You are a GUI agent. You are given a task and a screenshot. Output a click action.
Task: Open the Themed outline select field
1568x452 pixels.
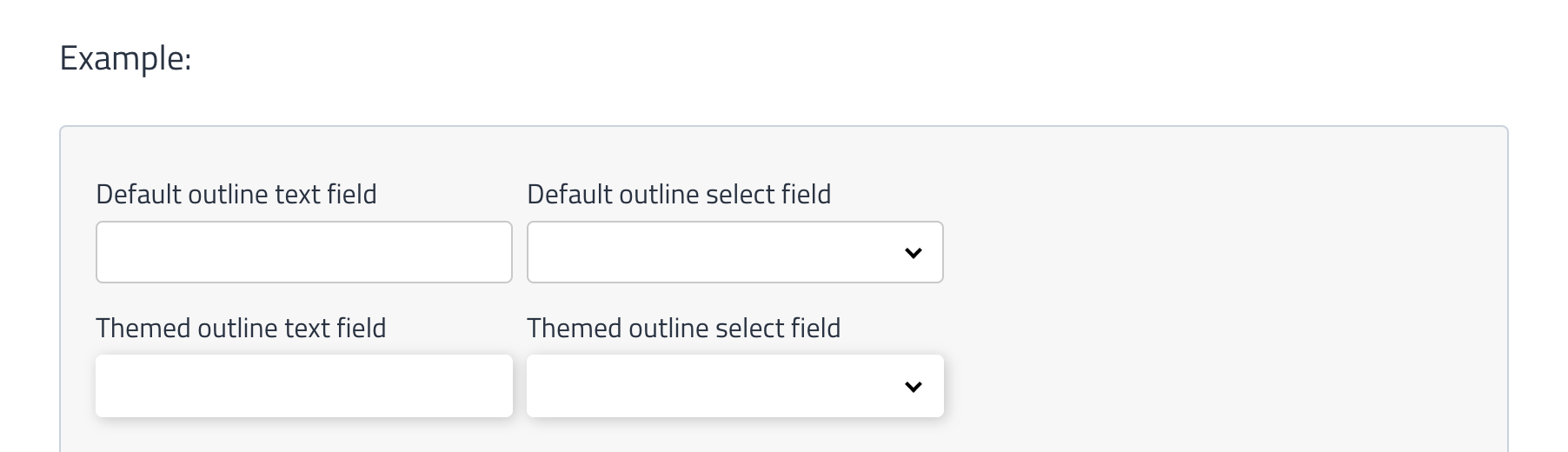point(734,386)
